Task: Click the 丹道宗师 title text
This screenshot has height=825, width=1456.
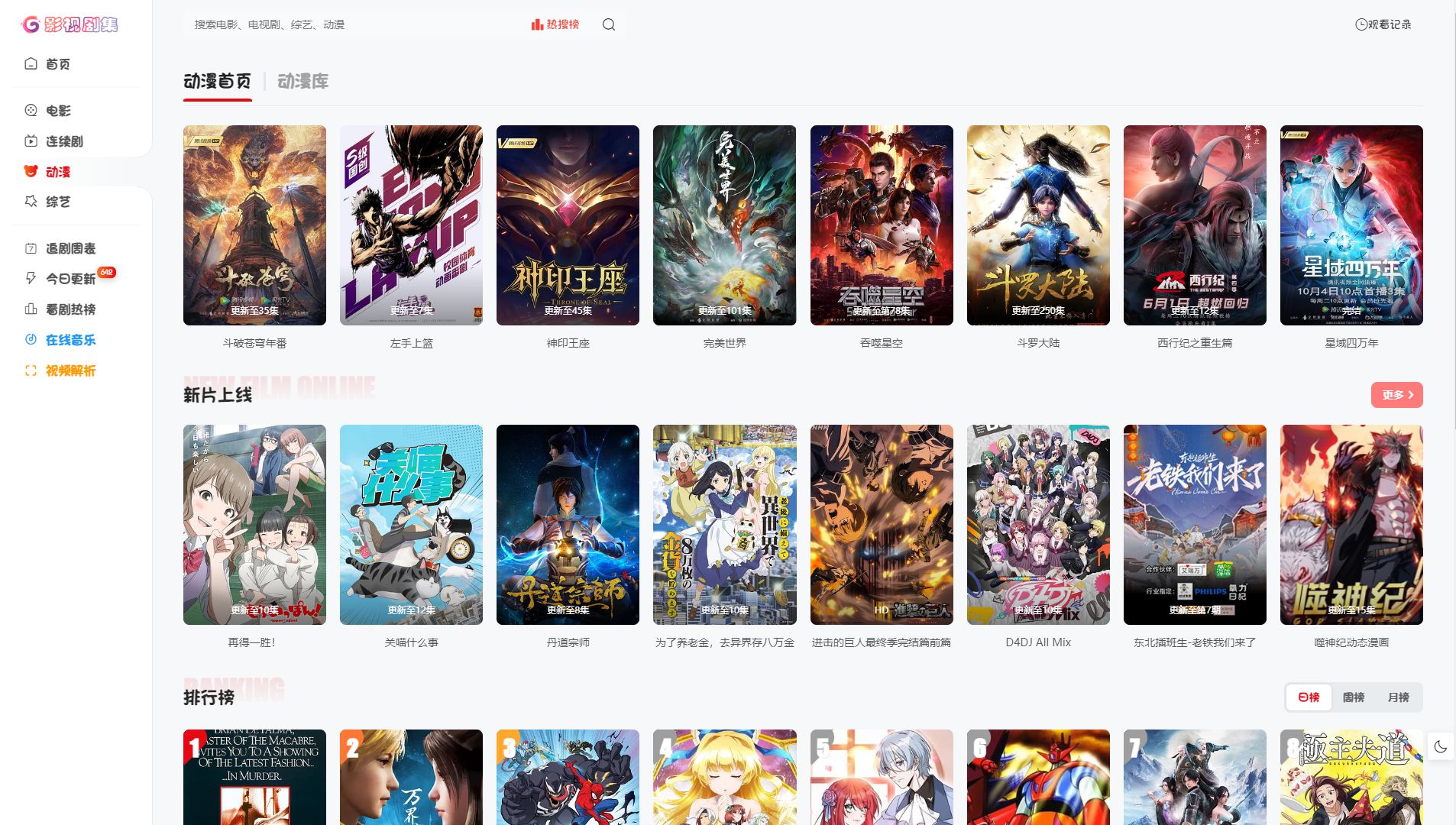Action: click(x=568, y=642)
